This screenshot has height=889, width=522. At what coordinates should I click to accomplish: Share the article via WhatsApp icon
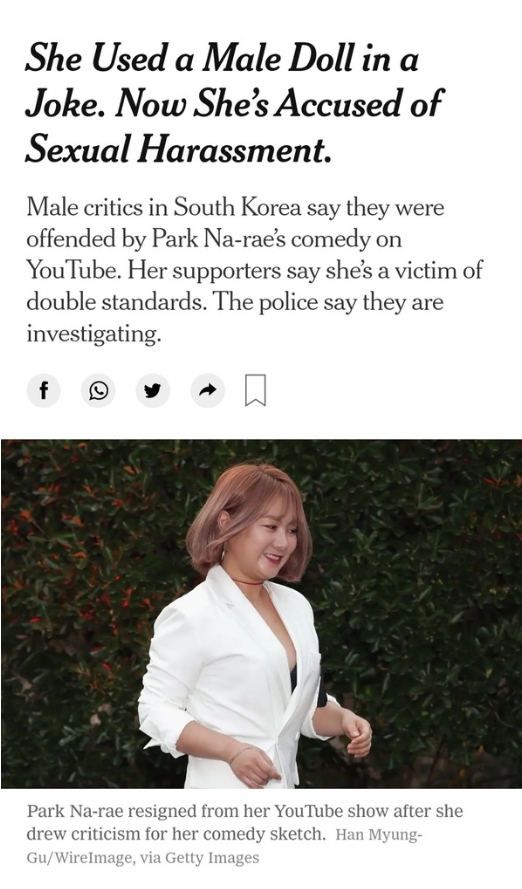pyautogui.click(x=98, y=390)
